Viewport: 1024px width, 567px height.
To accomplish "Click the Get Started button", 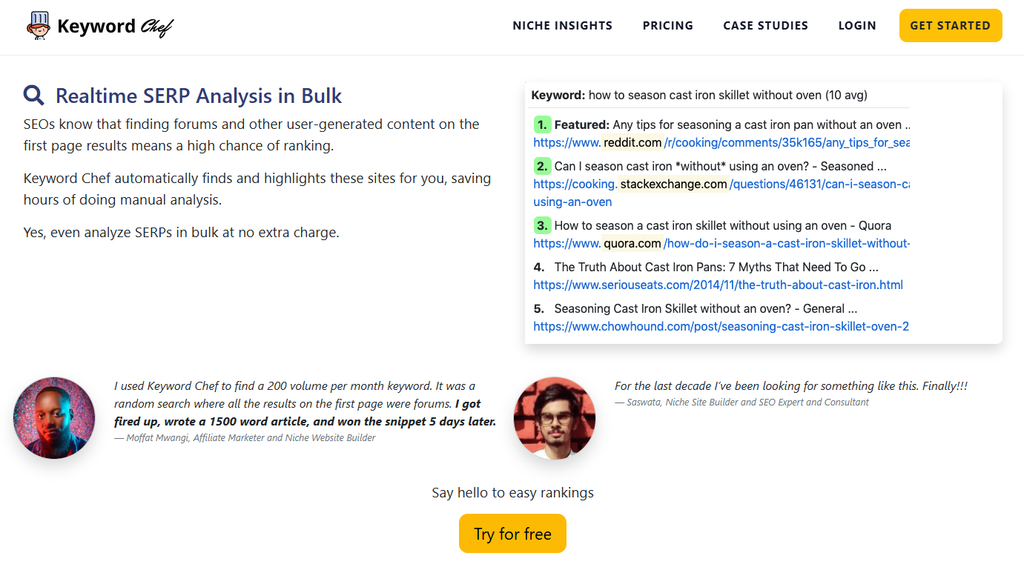I will tap(950, 25).
